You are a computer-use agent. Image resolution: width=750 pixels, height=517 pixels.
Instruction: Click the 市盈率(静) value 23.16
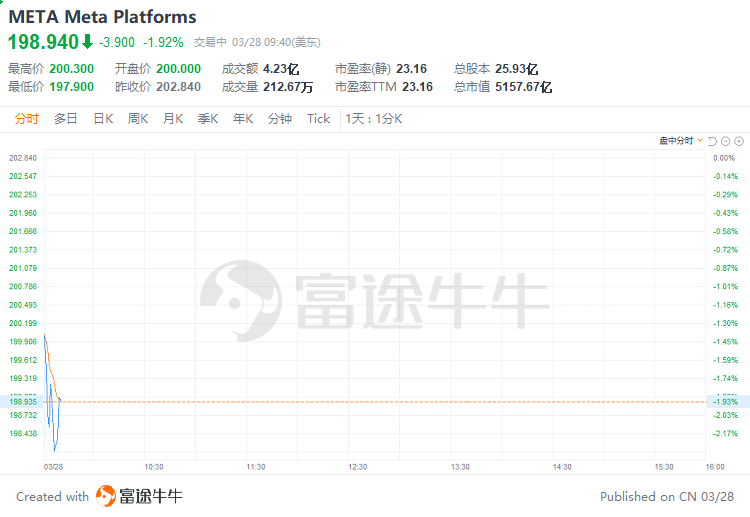pyautogui.click(x=411, y=69)
